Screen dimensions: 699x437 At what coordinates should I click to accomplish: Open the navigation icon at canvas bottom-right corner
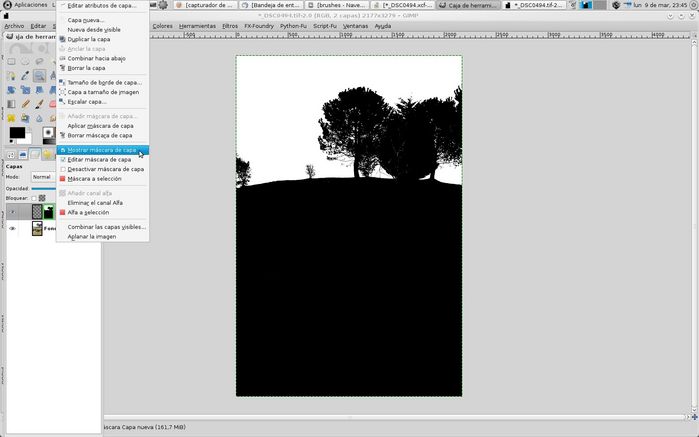[694, 417]
